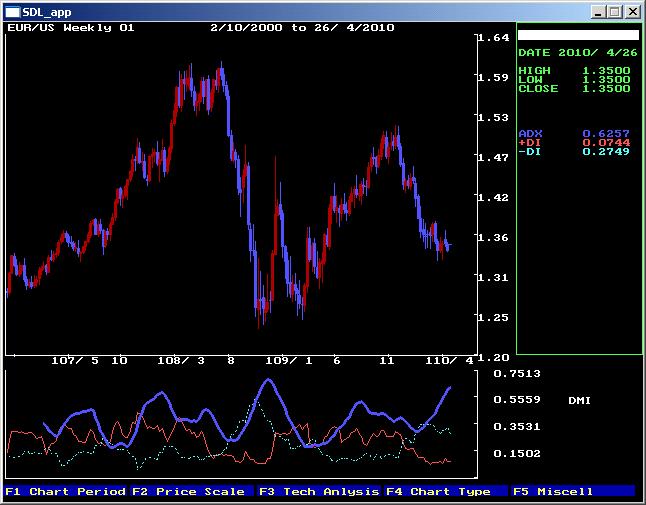This screenshot has width=646, height=505.
Task: Open the F5 Miscell menu
Action: pyautogui.click(x=573, y=491)
